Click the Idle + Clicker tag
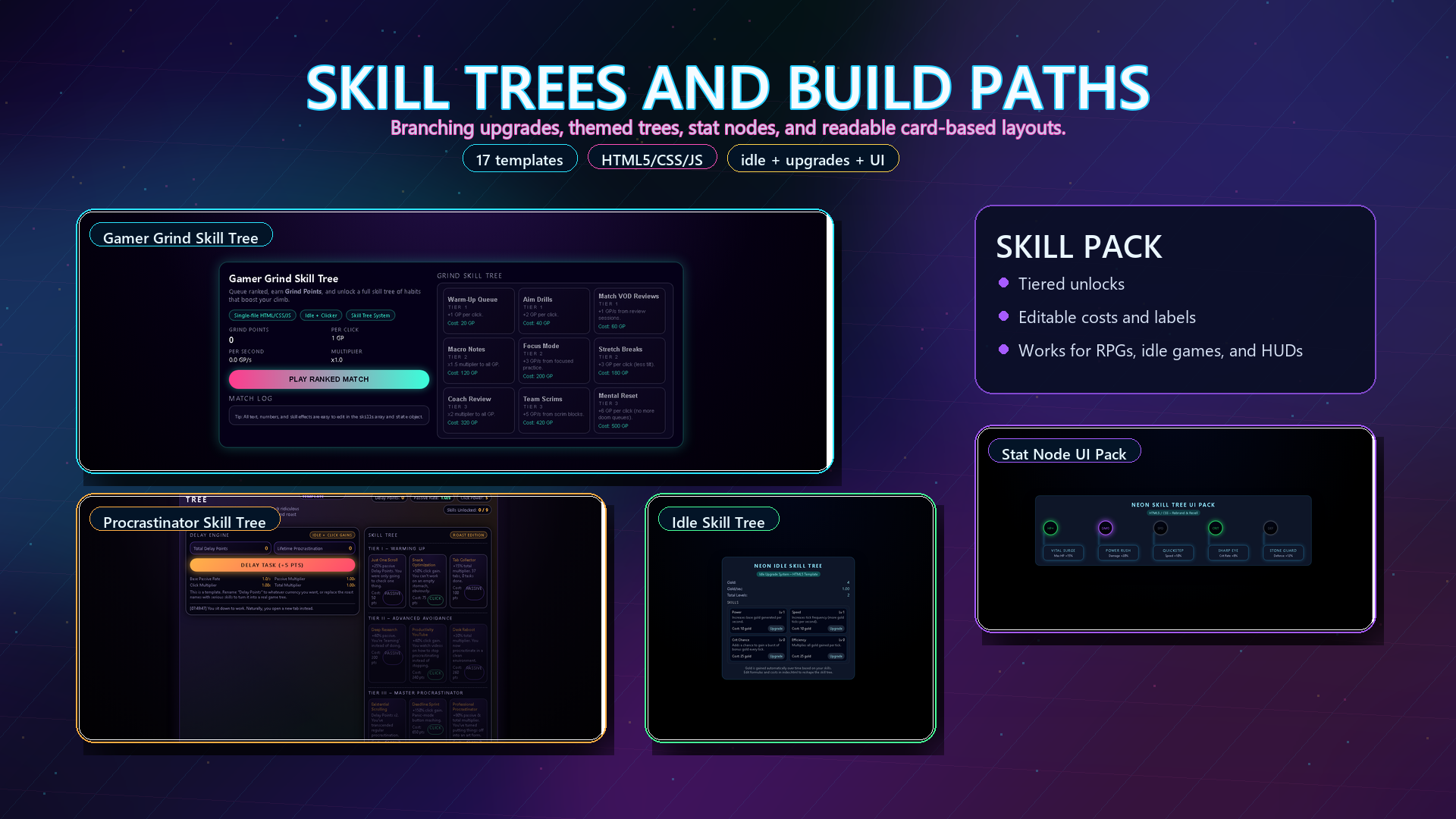 coord(321,315)
